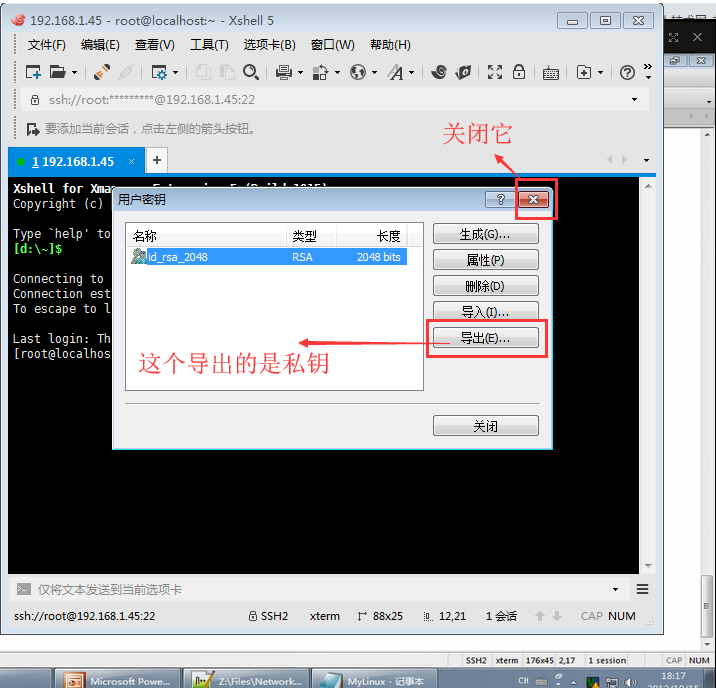Click the dialog's question mark help button
716x688 pixels.
pos(501,200)
